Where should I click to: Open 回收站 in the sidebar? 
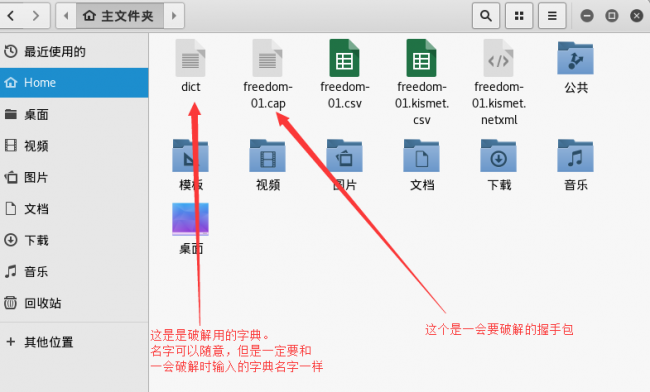tap(74, 303)
